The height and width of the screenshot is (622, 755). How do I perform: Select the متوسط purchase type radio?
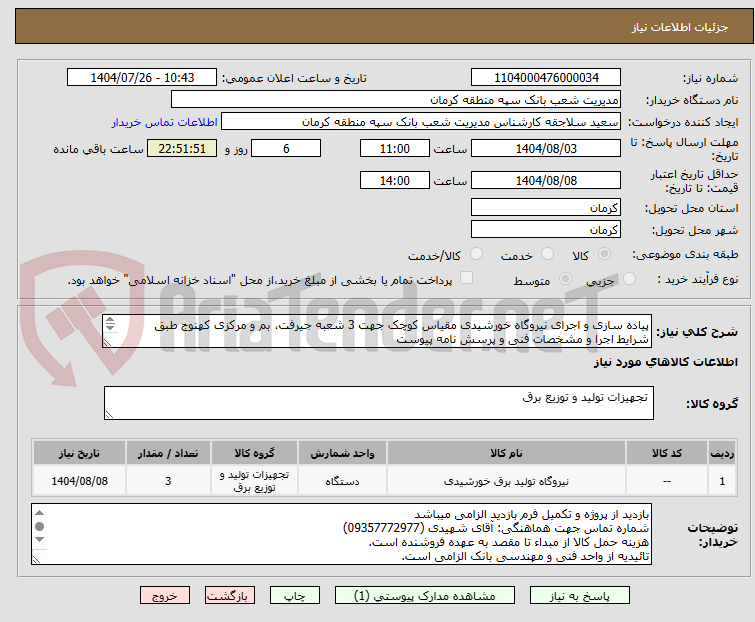(x=565, y=279)
